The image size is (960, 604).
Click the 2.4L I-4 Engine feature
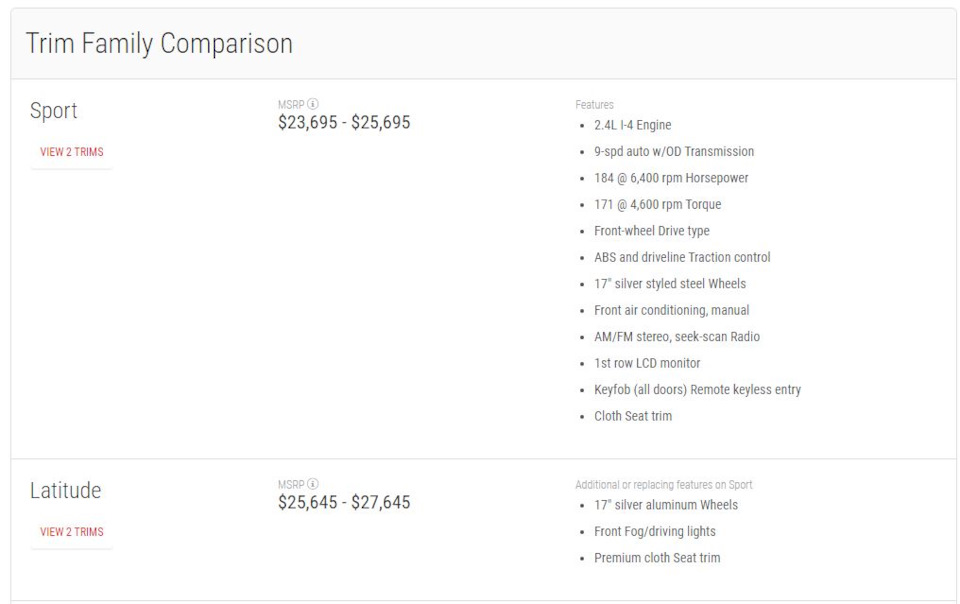(x=632, y=125)
